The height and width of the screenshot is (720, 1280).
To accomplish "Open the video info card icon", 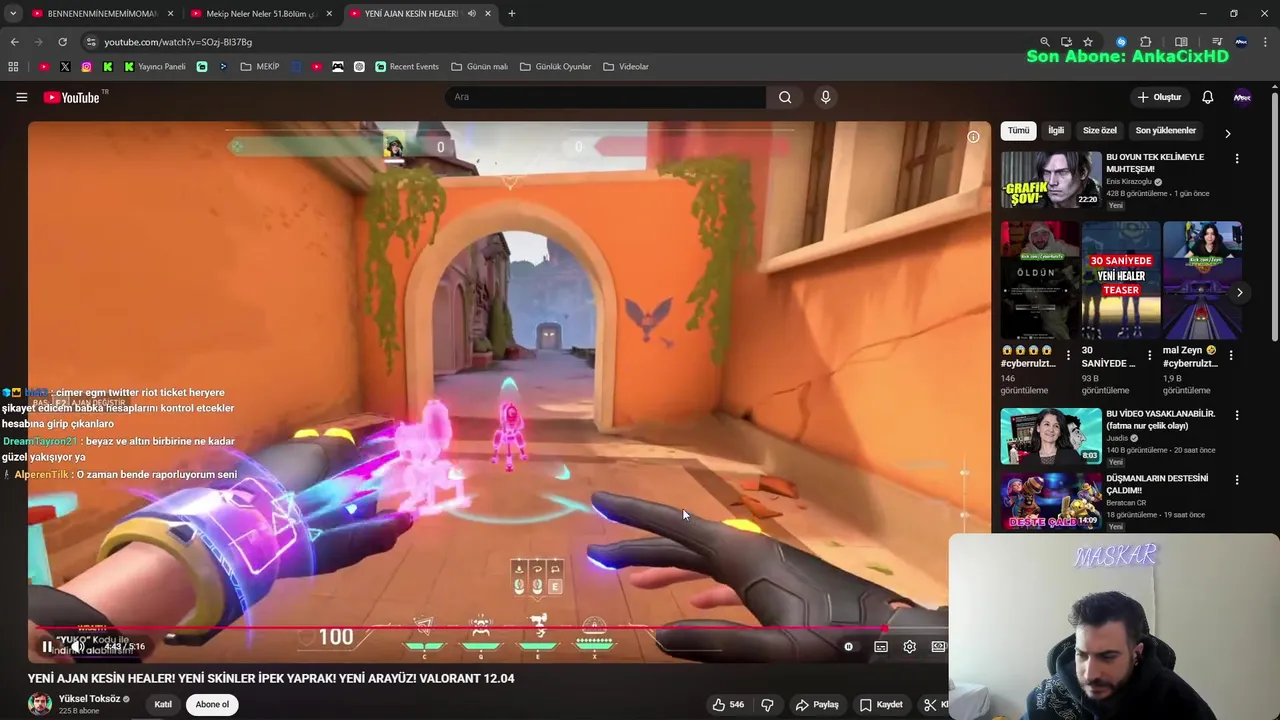I will click(x=973, y=137).
